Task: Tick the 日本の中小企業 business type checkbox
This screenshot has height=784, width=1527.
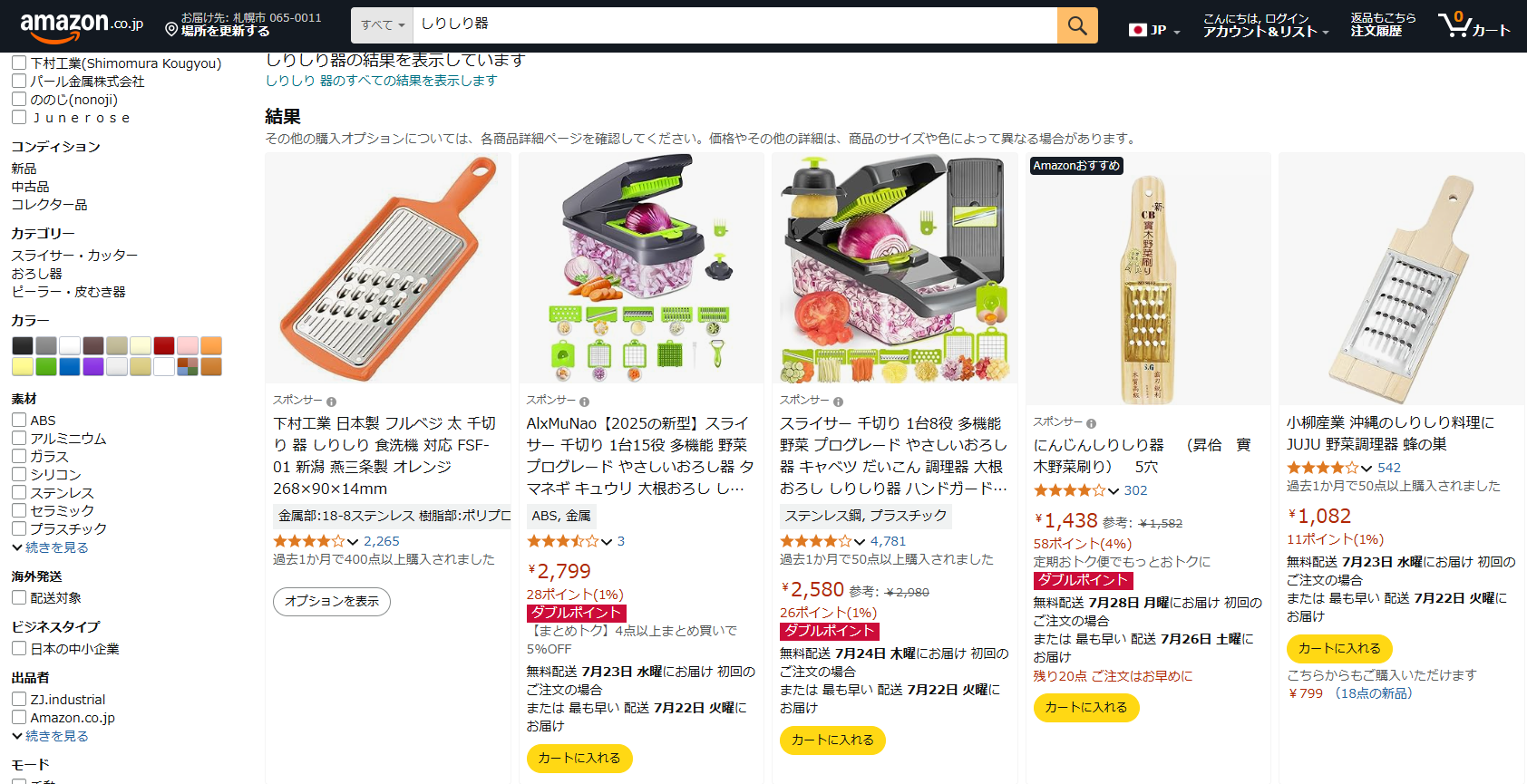Action: pyautogui.click(x=18, y=648)
